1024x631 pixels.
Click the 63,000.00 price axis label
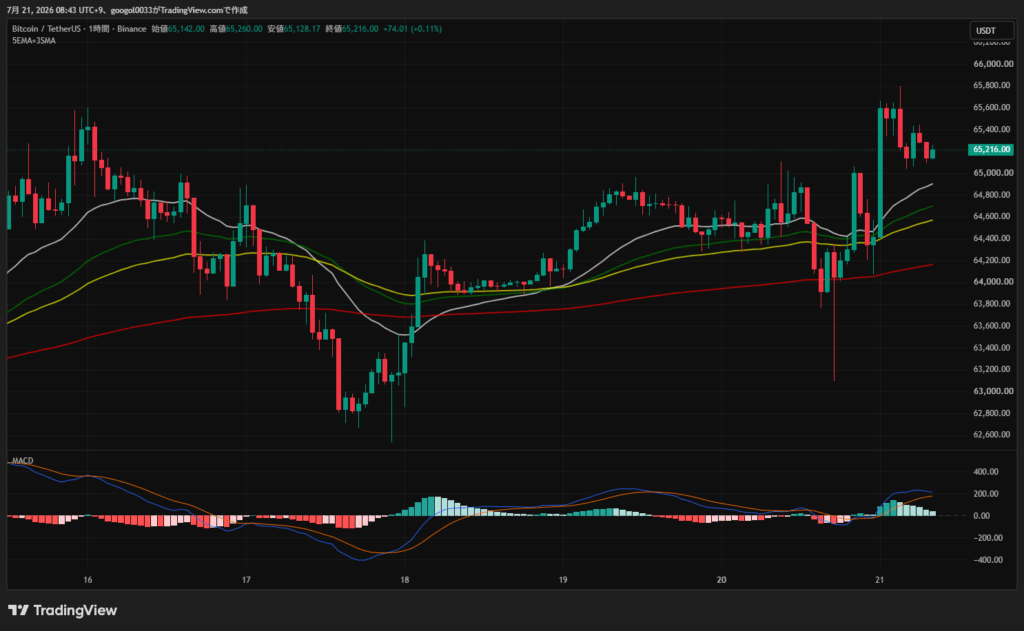(993, 391)
